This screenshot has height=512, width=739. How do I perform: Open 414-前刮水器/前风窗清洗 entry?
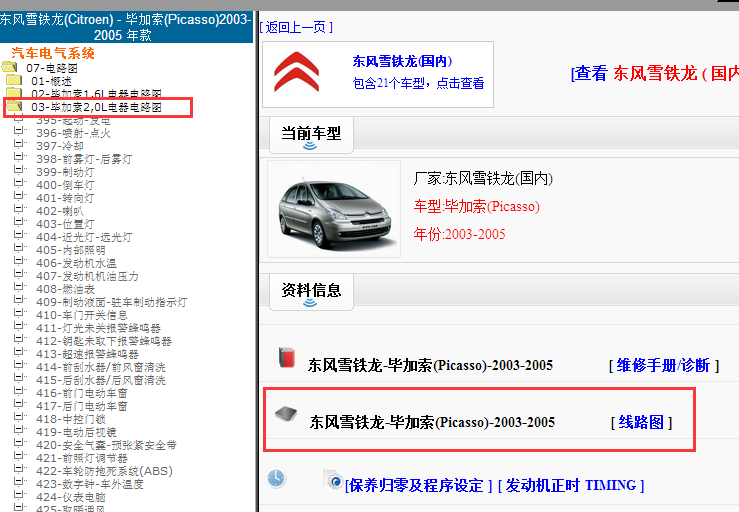click(101, 367)
